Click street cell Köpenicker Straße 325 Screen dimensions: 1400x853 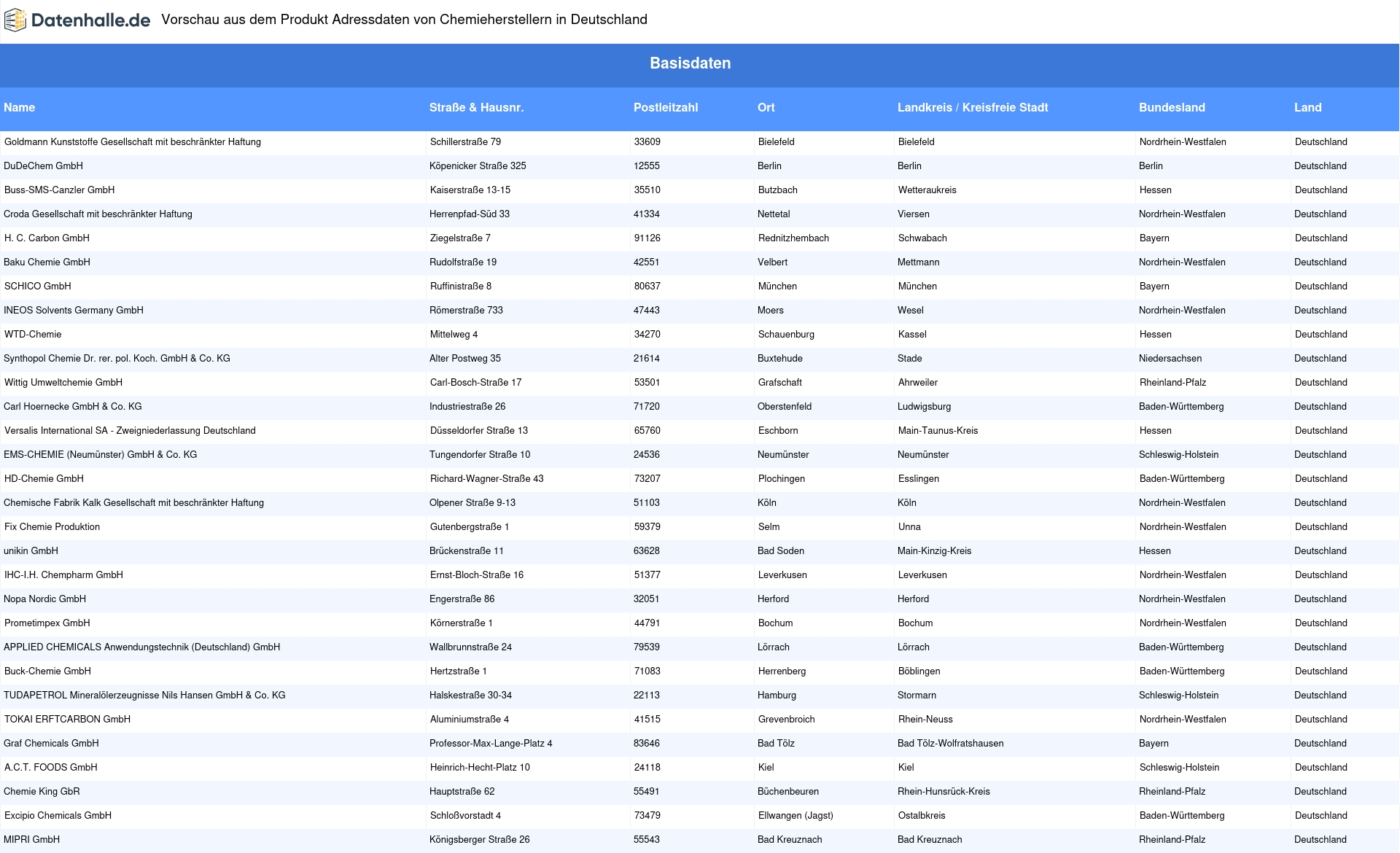(x=478, y=166)
